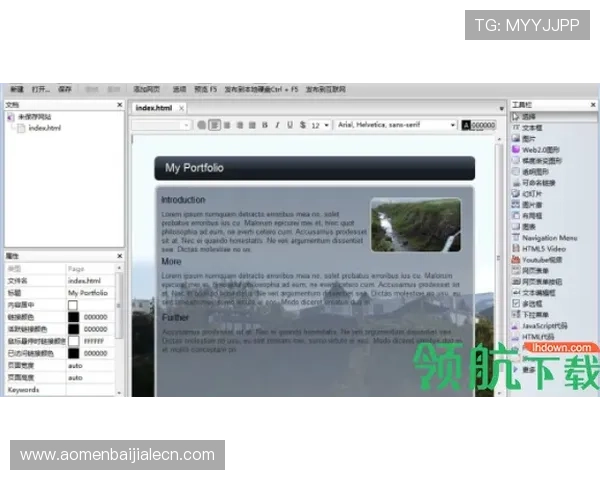Click the 保存 save button
This screenshot has height=480, width=600.
[x=64, y=89]
